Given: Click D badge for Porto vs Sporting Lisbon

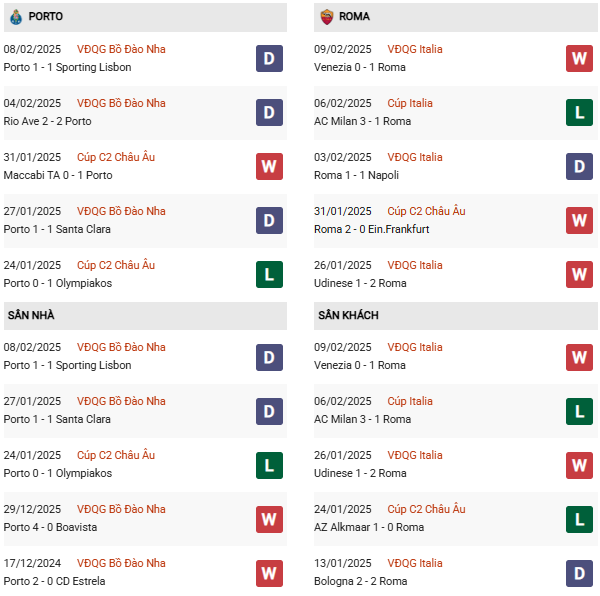Looking at the screenshot, I should tap(269, 58).
